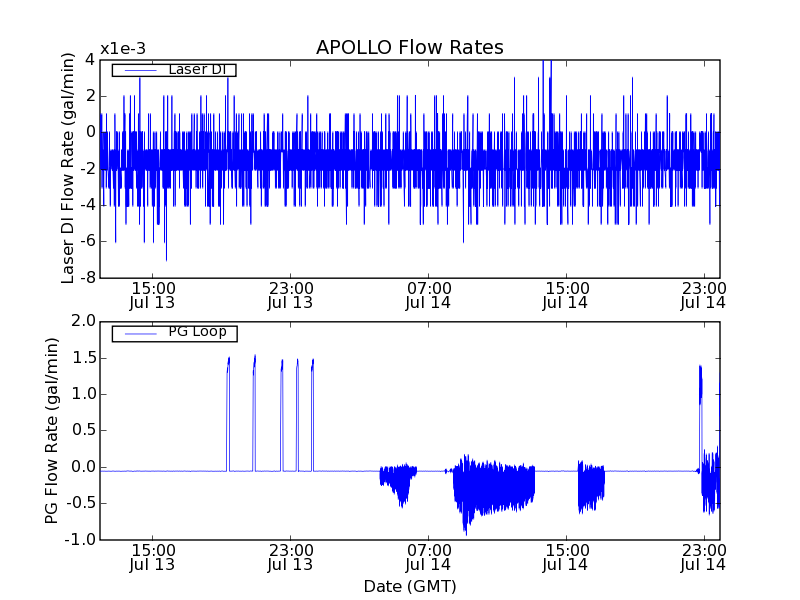Click the -8 y-axis tick on top plot

86,277
